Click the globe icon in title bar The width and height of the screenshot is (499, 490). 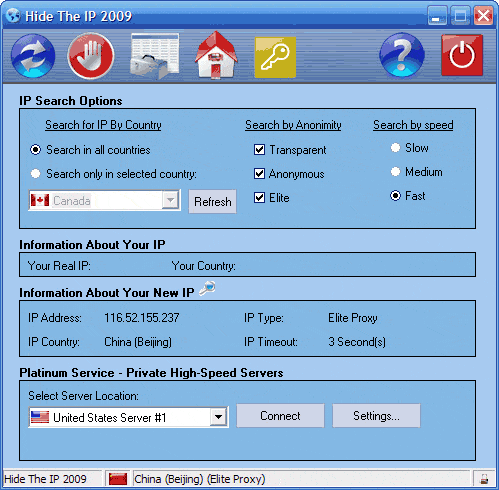click(x=13, y=16)
